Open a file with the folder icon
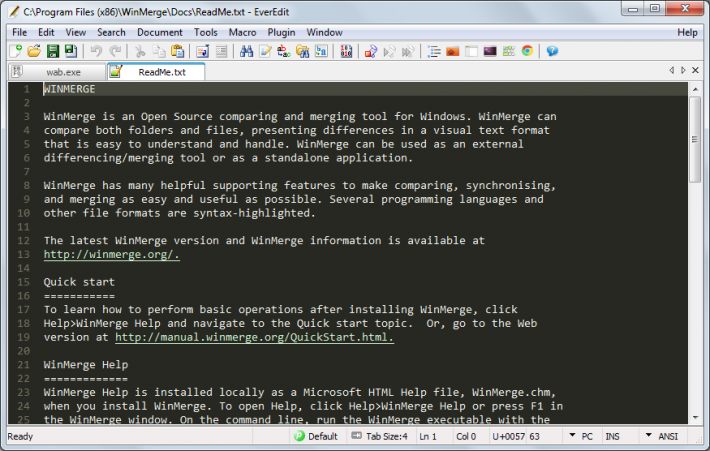Screen dimensions: 710x451 click(34, 51)
